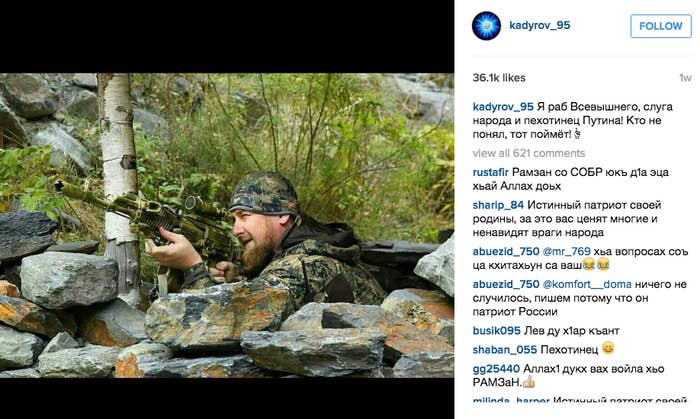This screenshot has height=419, width=700.
Task: Open the partially visible milinda_harper commenter link
Action: (x=511, y=400)
